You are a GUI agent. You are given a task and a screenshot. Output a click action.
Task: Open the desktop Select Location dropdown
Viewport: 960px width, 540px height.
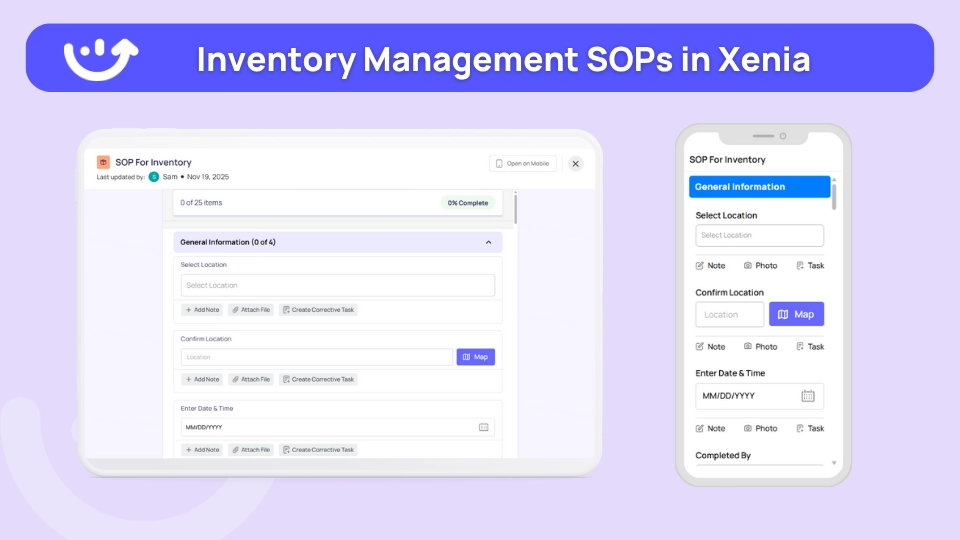coord(337,285)
